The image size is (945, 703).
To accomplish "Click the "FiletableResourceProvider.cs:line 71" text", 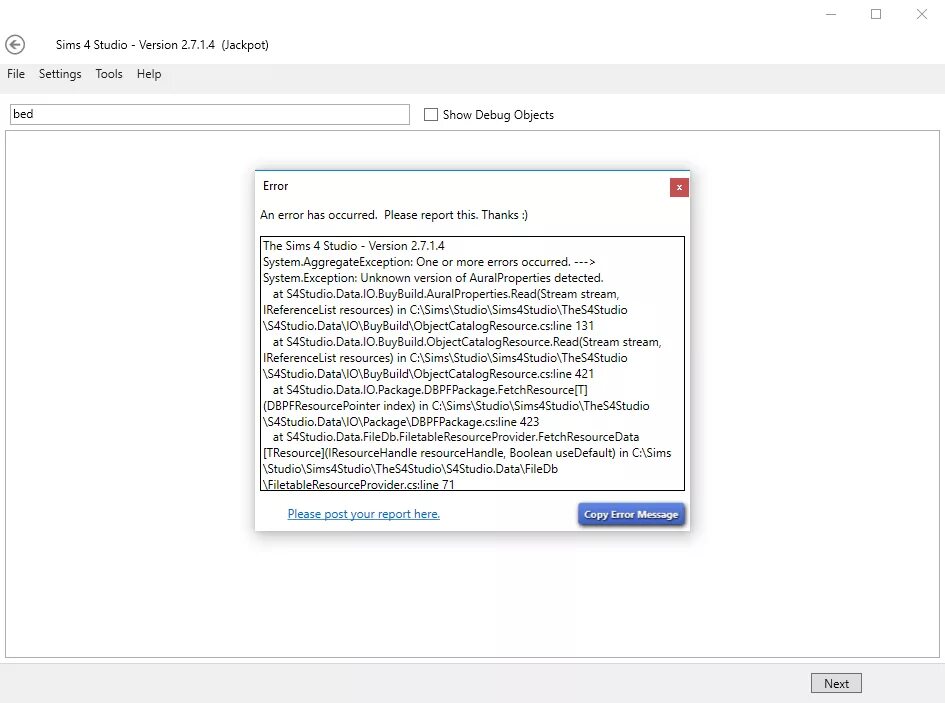I will click(359, 485).
